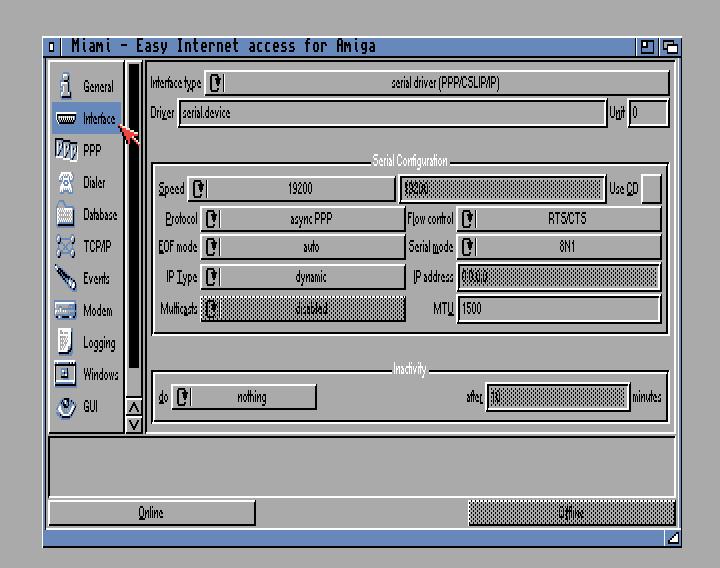Toggle the Use CD checkbox
The width and height of the screenshot is (720, 568).
[x=651, y=189]
